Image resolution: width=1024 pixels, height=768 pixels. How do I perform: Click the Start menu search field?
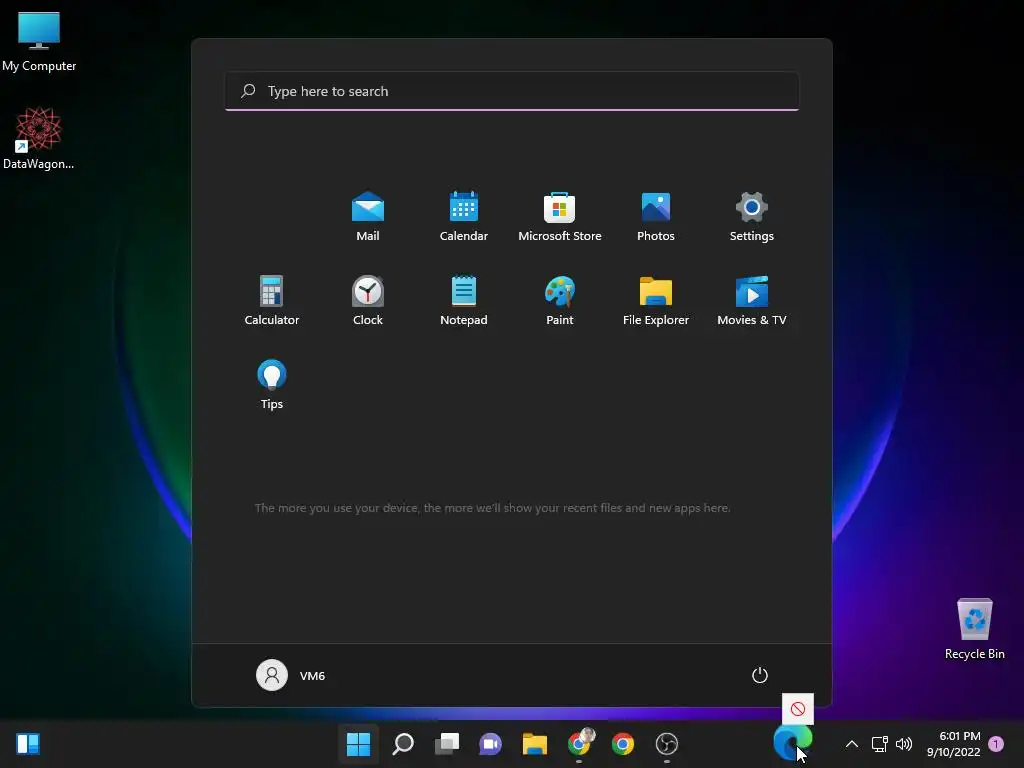[x=512, y=91]
